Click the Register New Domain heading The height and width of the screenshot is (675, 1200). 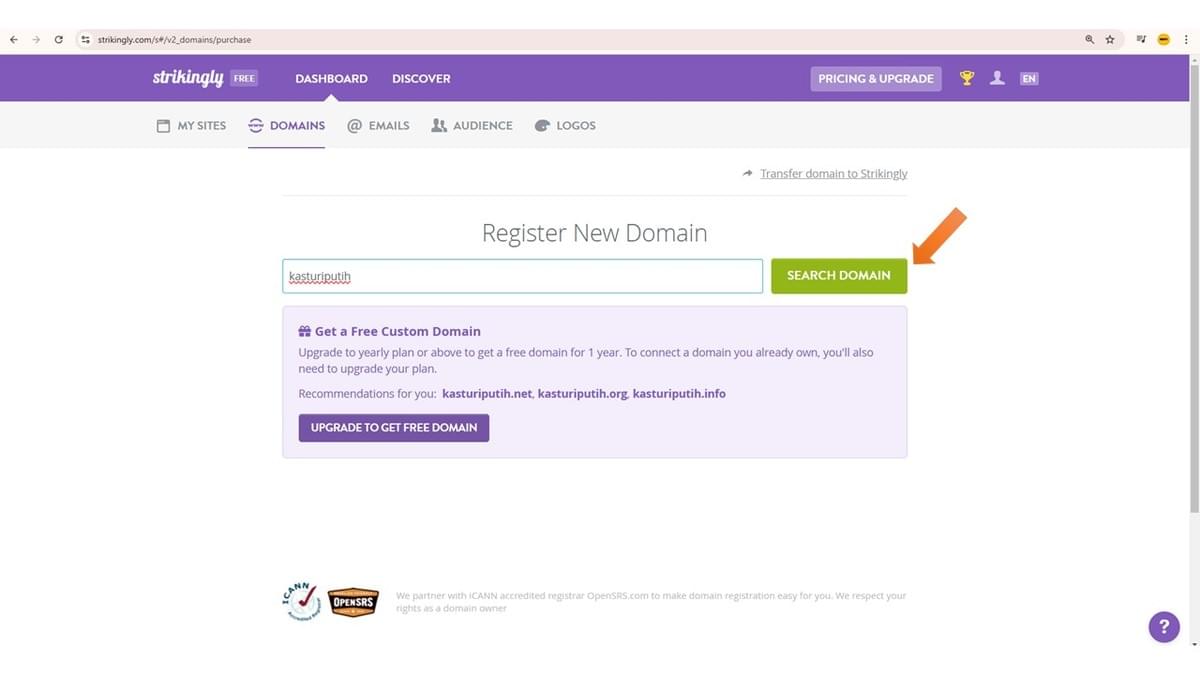[x=594, y=234]
